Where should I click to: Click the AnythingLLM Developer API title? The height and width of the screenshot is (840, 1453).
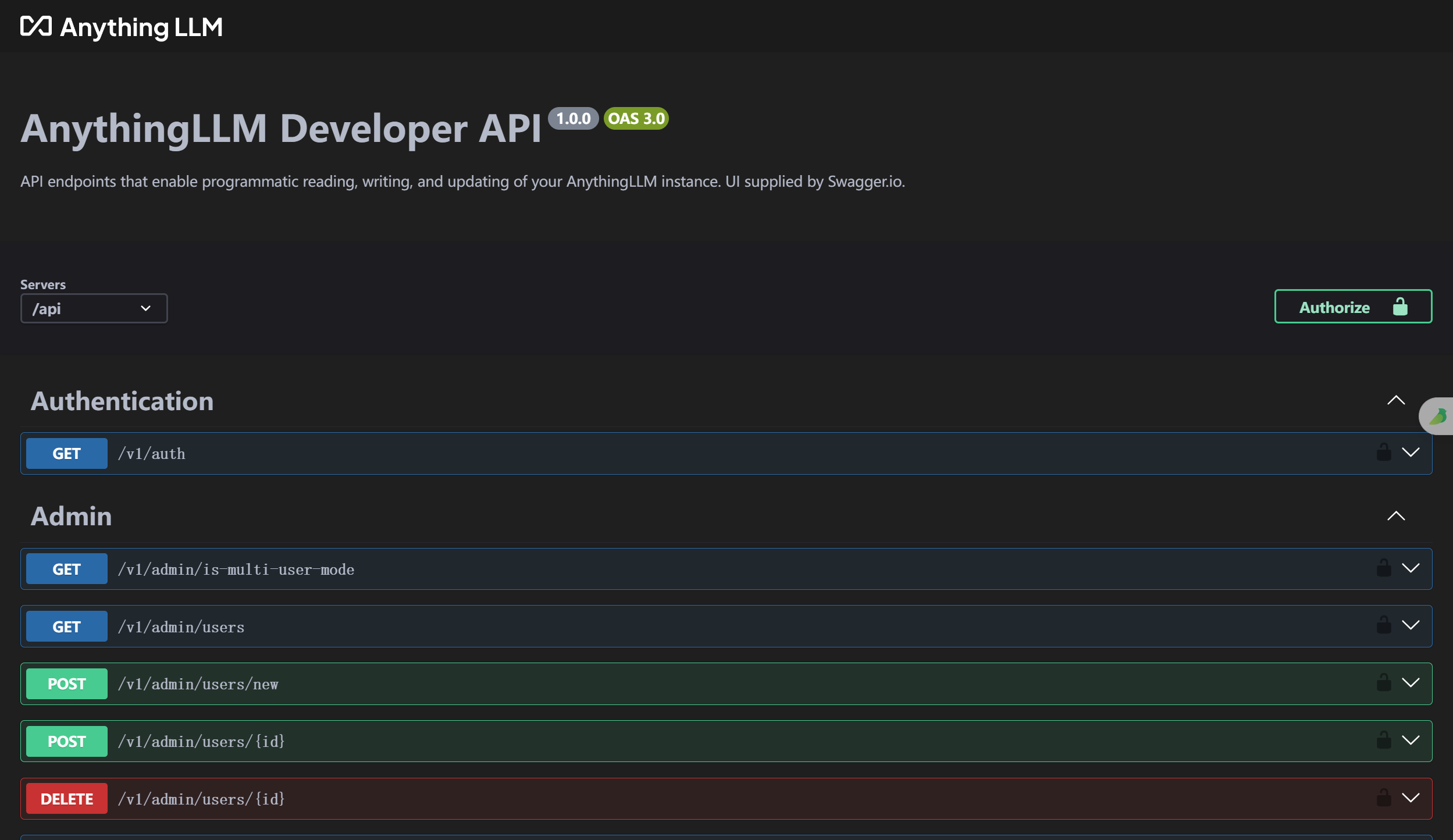point(281,128)
